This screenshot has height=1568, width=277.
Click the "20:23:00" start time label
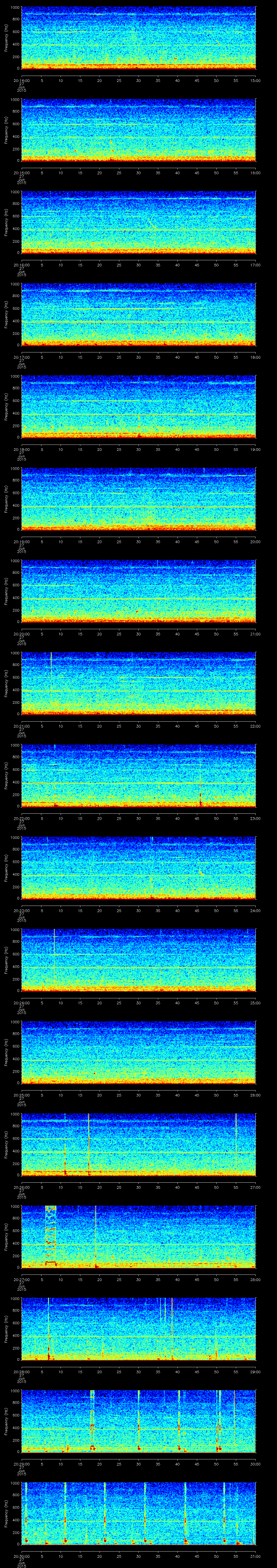22,910
